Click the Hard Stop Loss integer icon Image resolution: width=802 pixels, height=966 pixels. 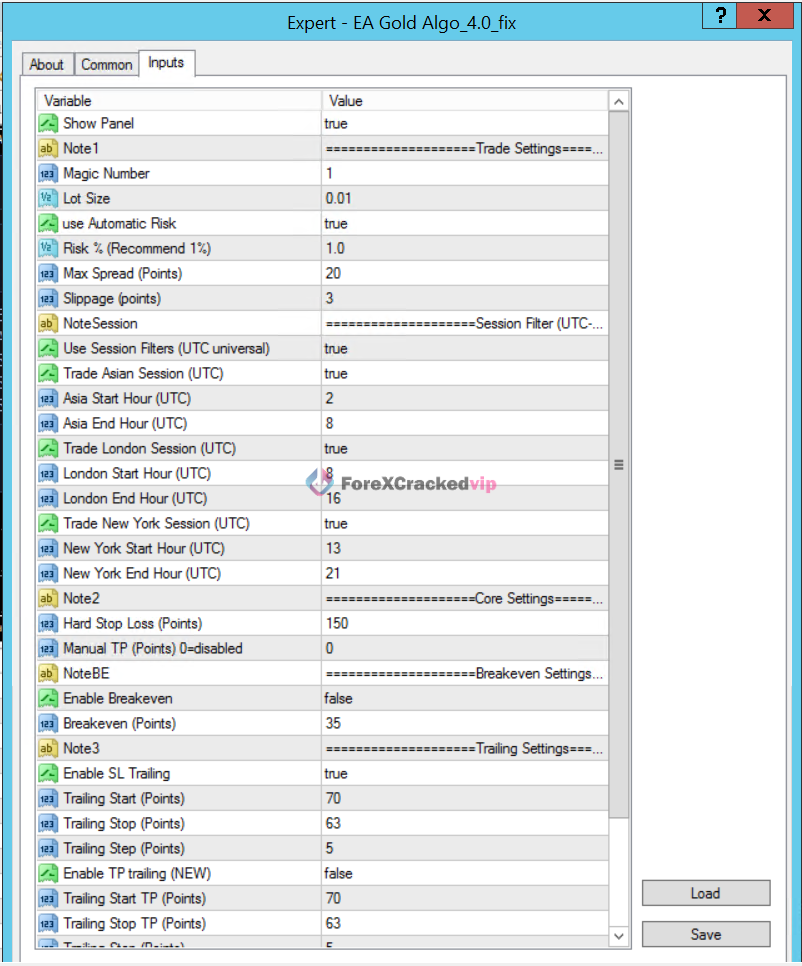pyautogui.click(x=48, y=623)
